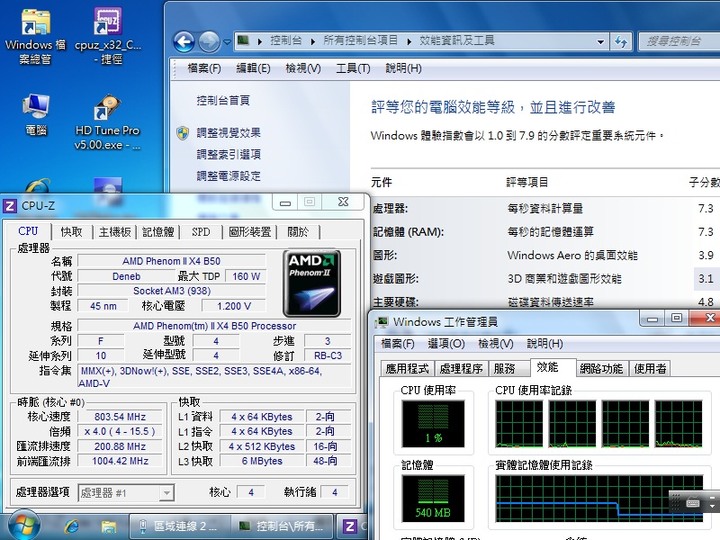Switch to CPU-Z taskbar button
Screen dimensions: 720x540
[353, 526]
